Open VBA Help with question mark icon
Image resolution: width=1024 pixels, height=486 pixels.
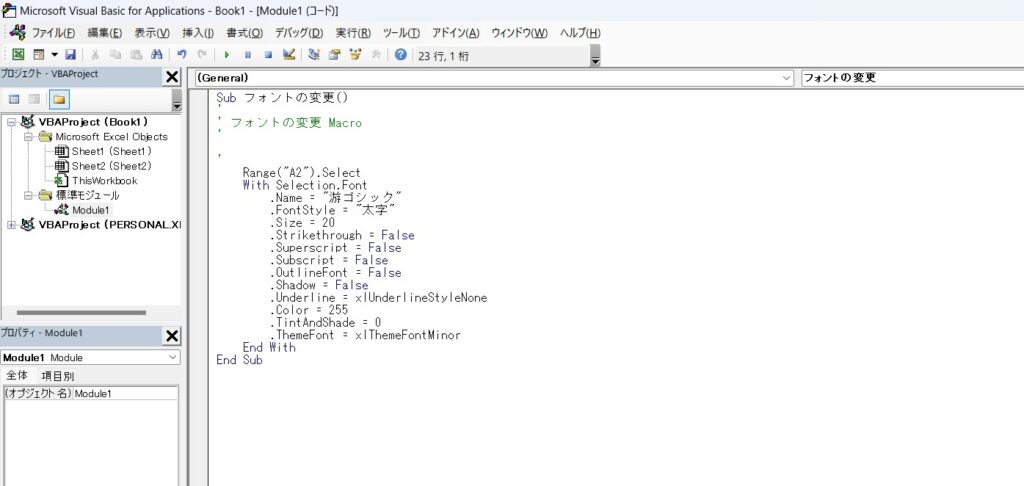401,55
